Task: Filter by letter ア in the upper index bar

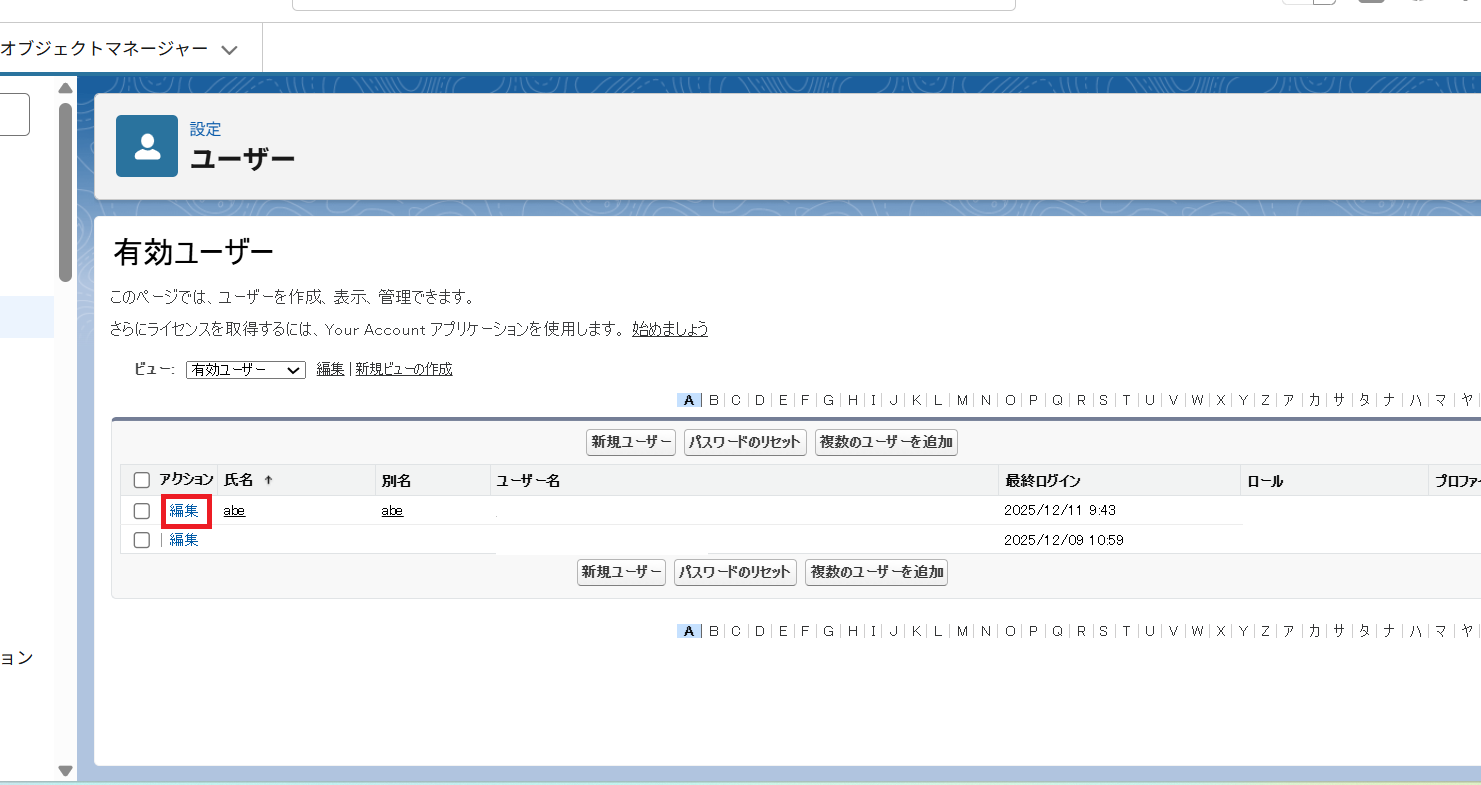Action: pos(1289,400)
